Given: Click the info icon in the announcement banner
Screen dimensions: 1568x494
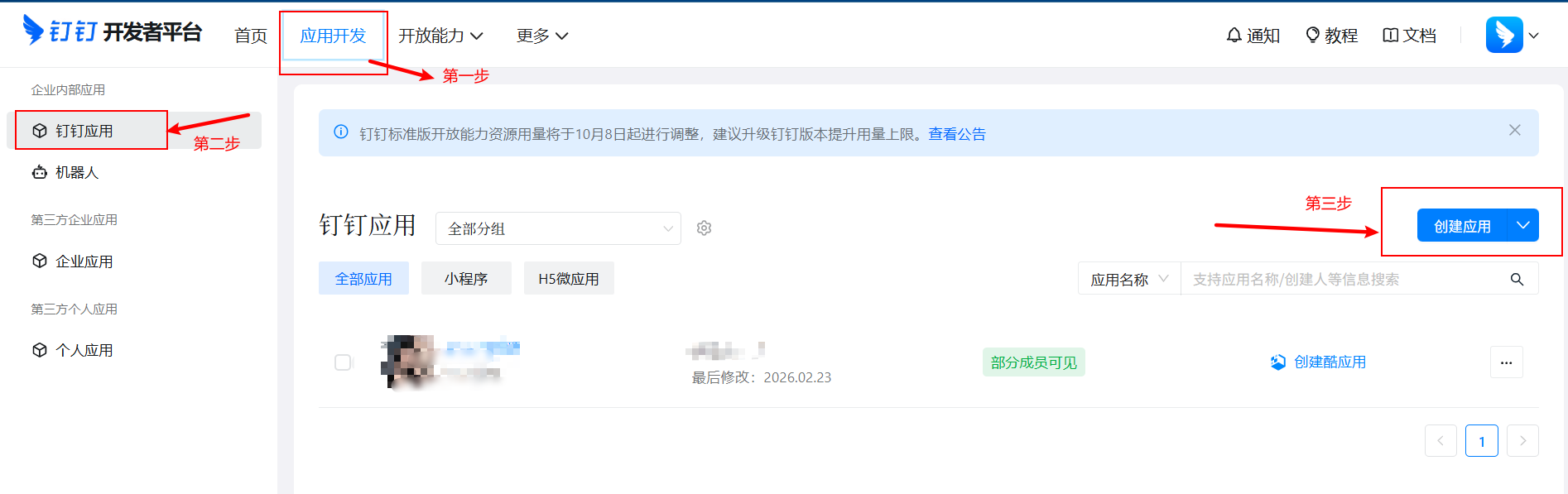Looking at the screenshot, I should coord(340,132).
